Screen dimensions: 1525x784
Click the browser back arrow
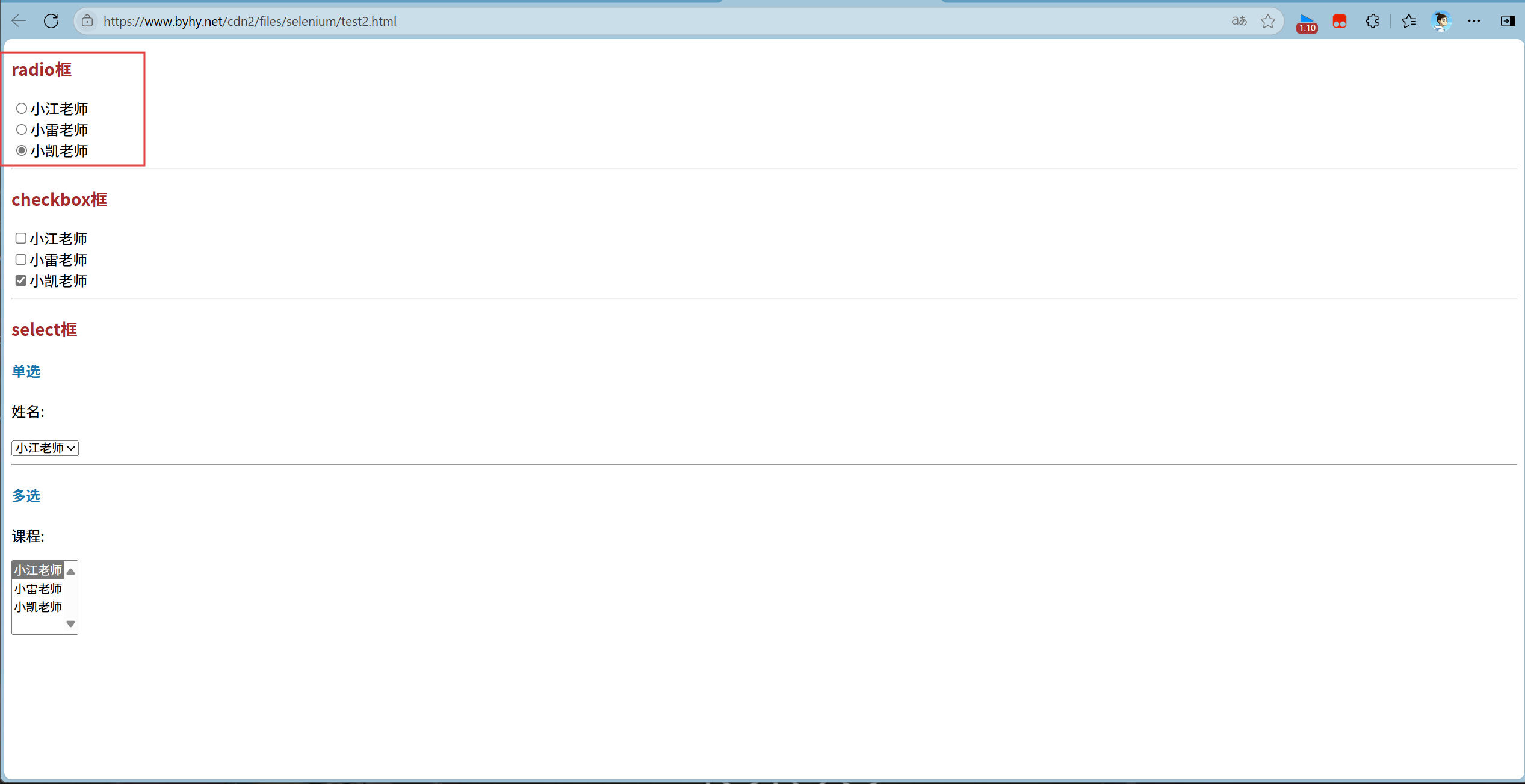tap(19, 21)
